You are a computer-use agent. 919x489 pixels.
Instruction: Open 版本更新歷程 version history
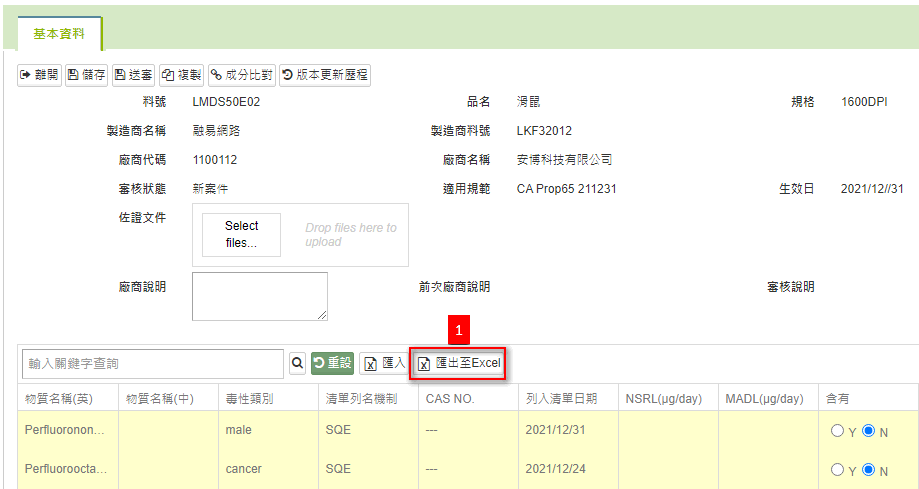[324, 75]
